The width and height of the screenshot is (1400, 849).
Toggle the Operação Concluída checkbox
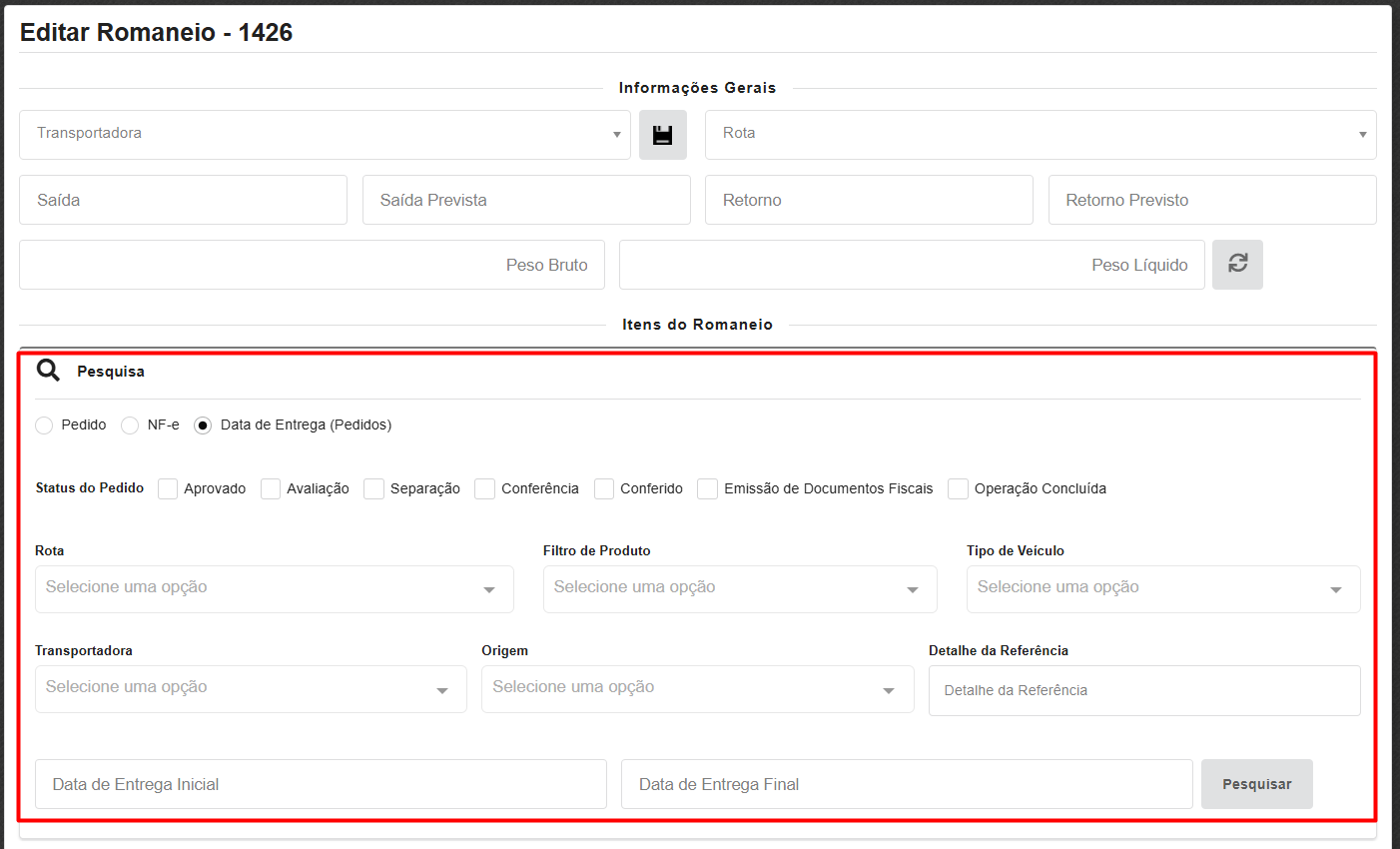[x=959, y=488]
